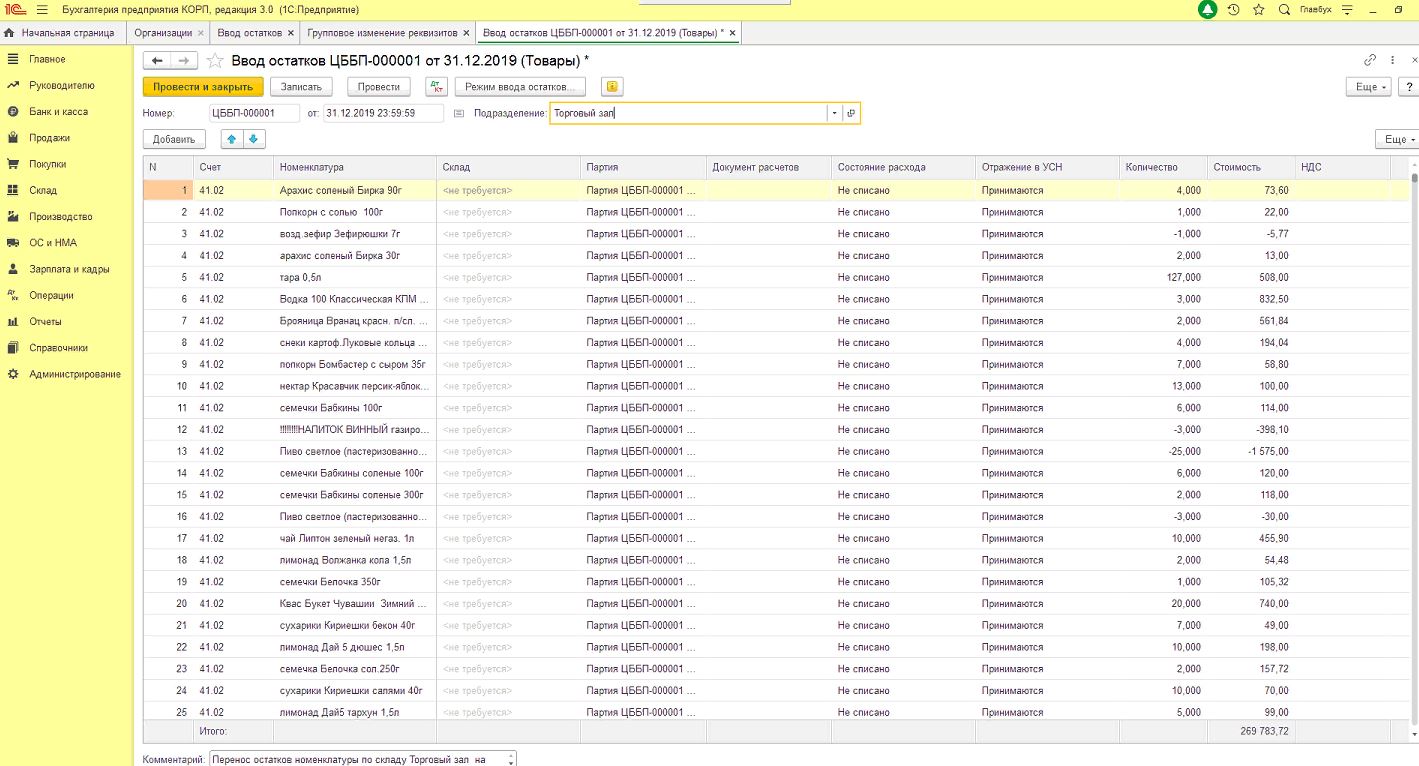The width and height of the screenshot is (1419, 766).
Task: Open the table Еще menu
Action: (1396, 140)
